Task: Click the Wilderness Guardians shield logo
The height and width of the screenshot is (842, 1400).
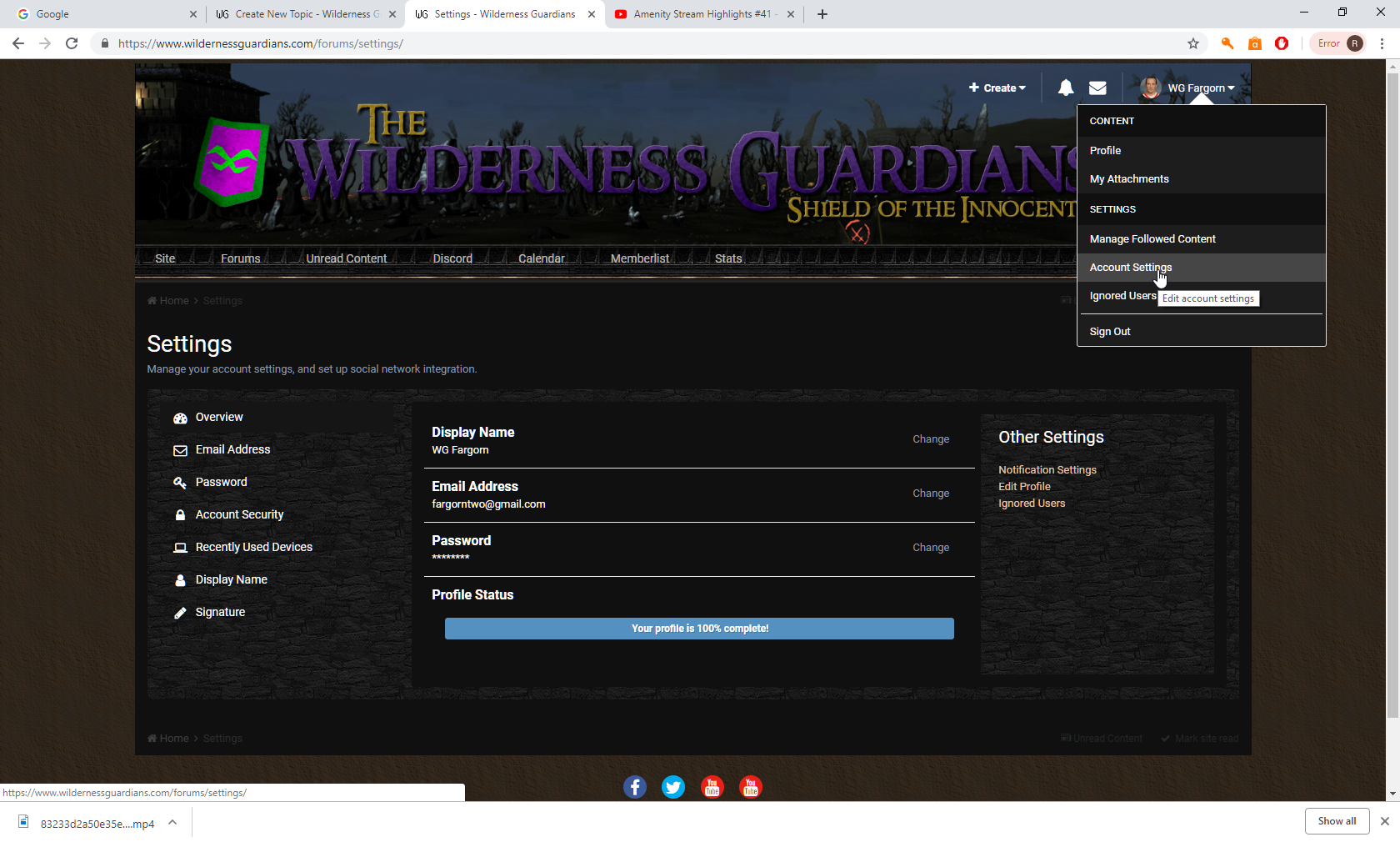Action: [x=231, y=161]
